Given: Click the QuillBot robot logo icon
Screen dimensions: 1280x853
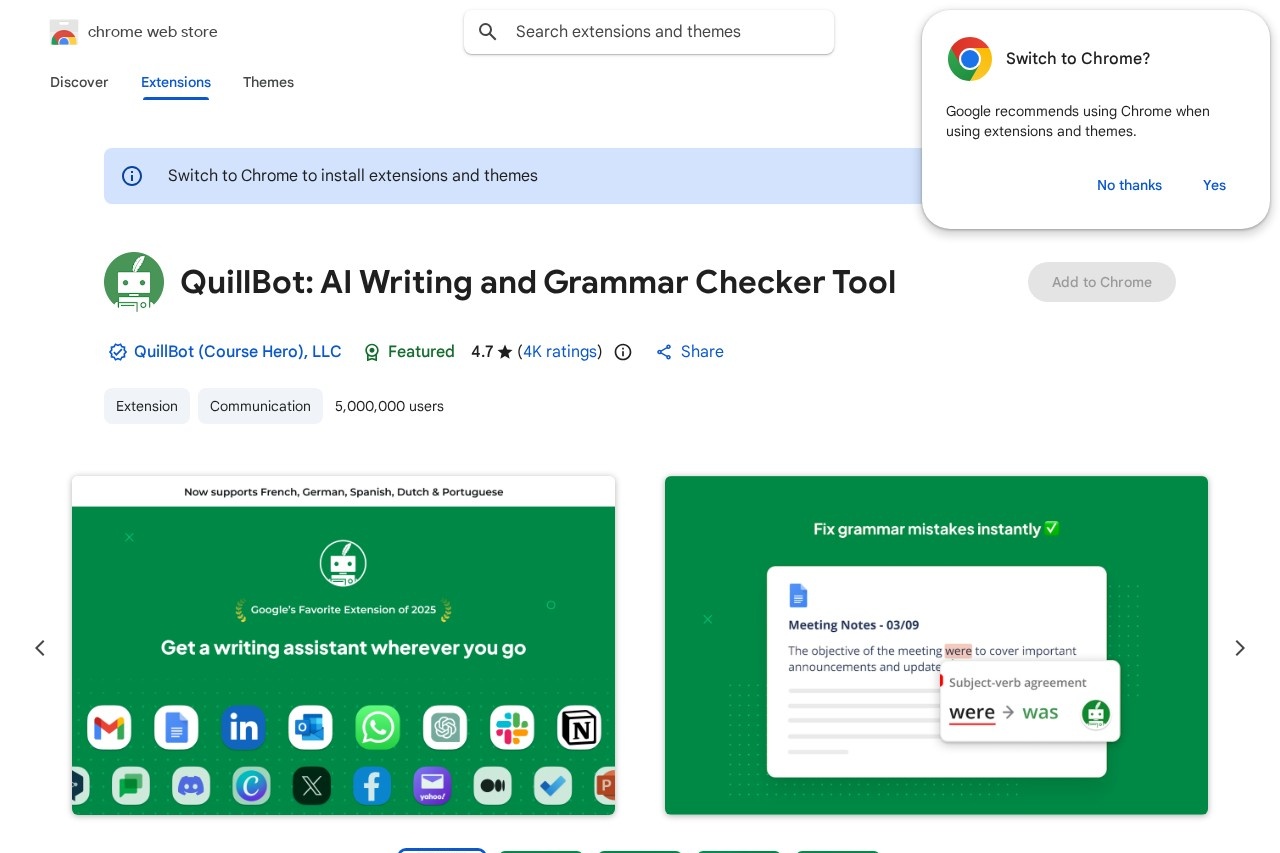Looking at the screenshot, I should pyautogui.click(x=134, y=282).
